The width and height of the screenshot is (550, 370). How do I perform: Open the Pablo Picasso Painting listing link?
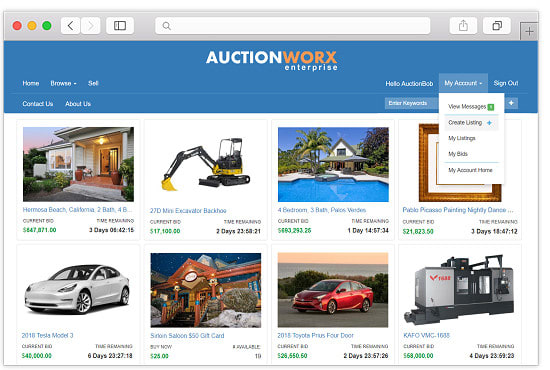click(458, 210)
